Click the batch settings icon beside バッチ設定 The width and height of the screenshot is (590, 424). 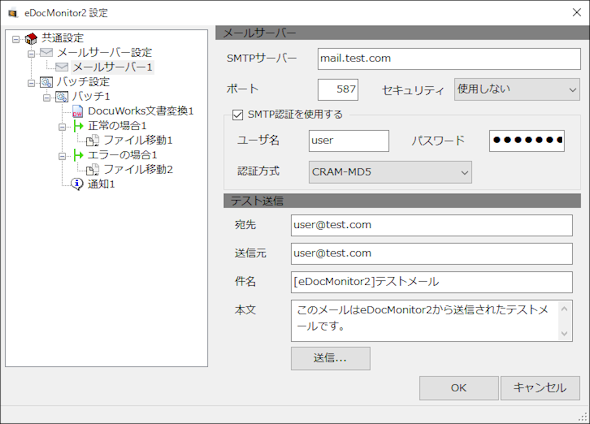(47, 82)
